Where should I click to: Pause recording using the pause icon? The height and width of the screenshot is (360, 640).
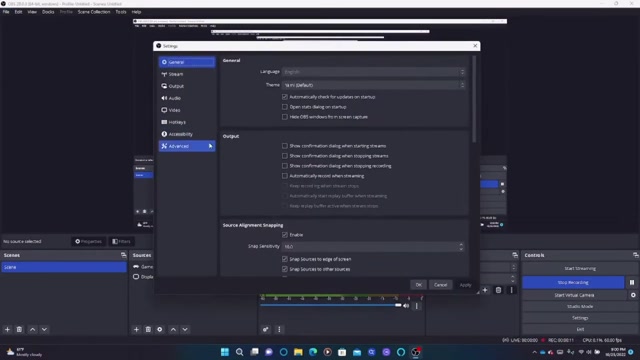[x=632, y=282]
